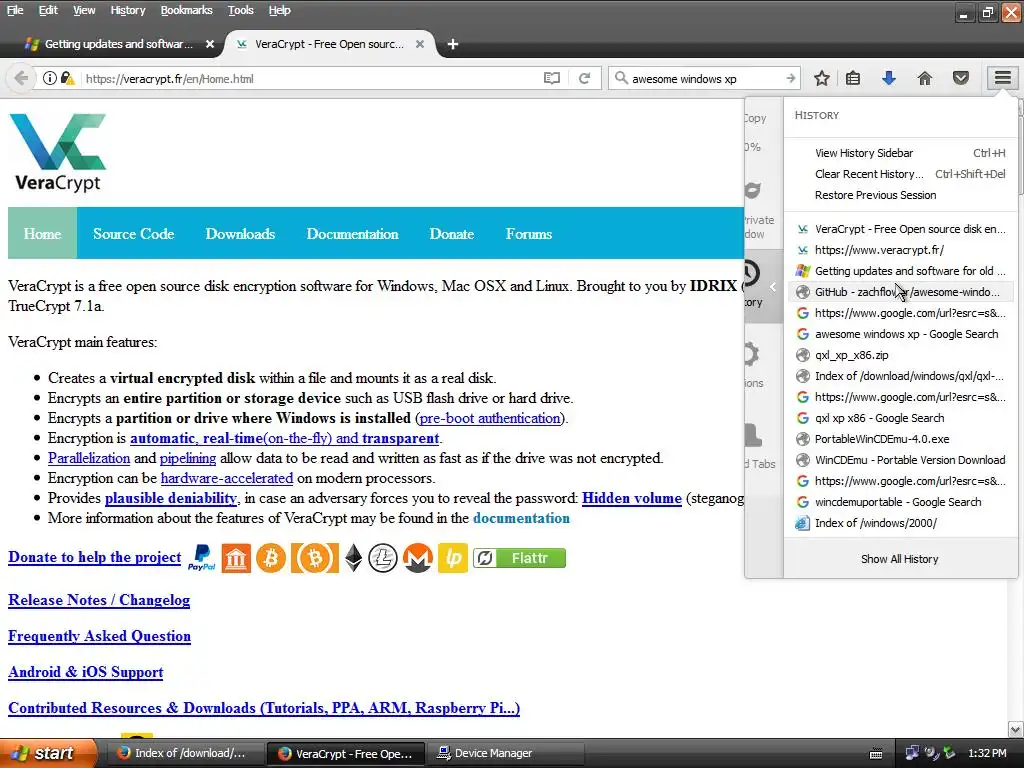
Task: Open awesome windows xp Google Search entry
Action: [x=901, y=334]
